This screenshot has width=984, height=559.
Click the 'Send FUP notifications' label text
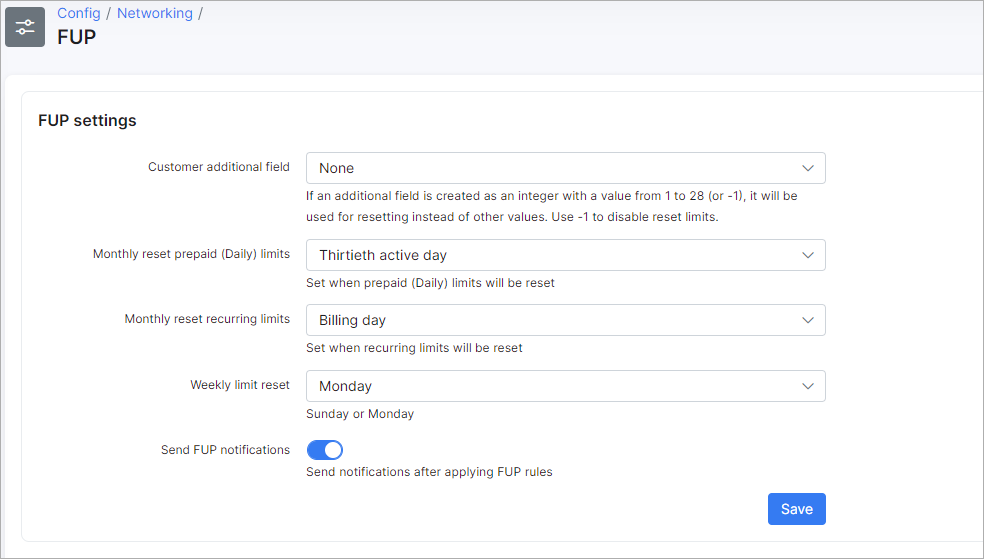pyautogui.click(x=225, y=450)
